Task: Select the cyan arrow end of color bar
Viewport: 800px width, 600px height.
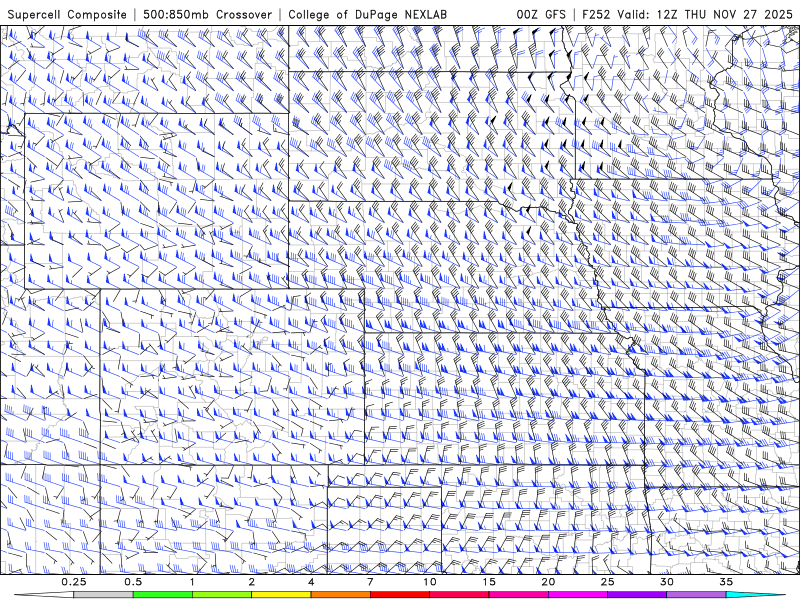Action: (x=755, y=595)
